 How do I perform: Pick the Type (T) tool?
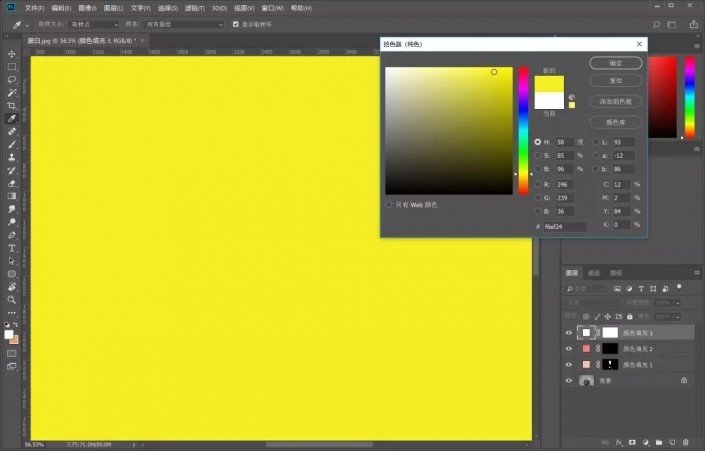click(12, 248)
